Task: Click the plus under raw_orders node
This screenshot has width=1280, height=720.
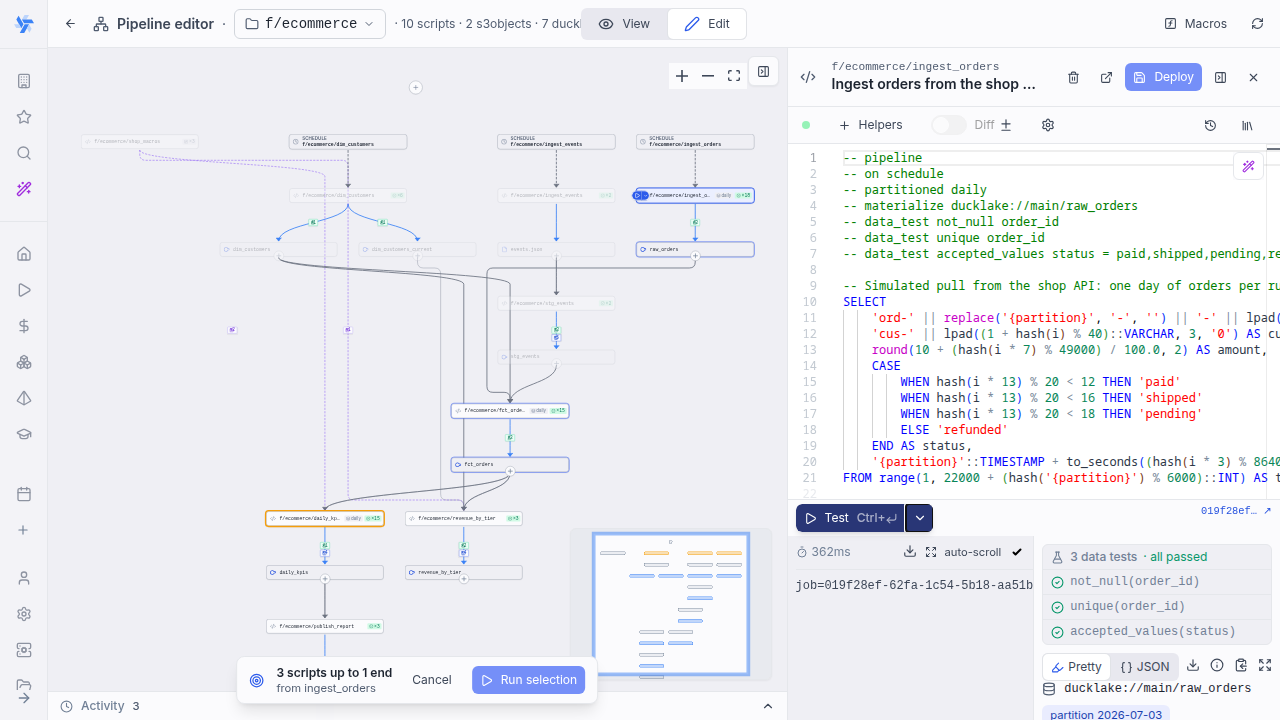Action: click(695, 256)
